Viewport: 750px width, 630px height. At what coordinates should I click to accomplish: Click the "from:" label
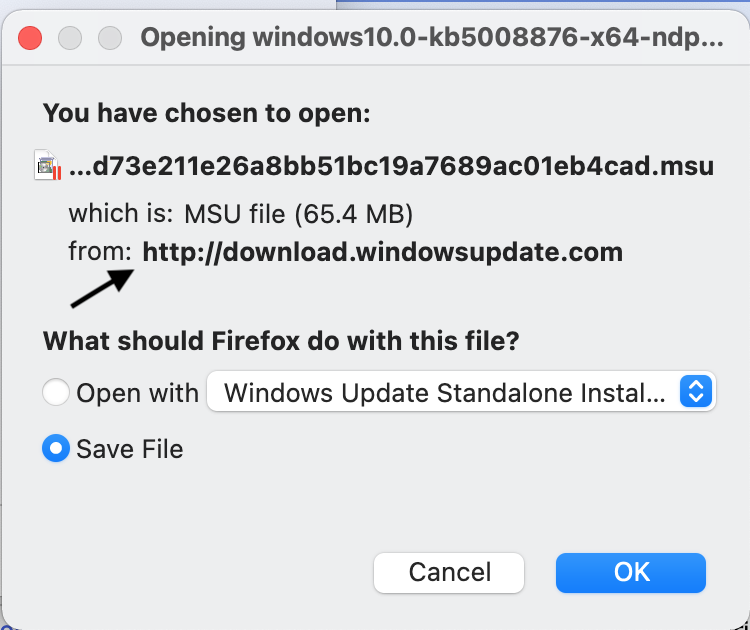point(100,252)
